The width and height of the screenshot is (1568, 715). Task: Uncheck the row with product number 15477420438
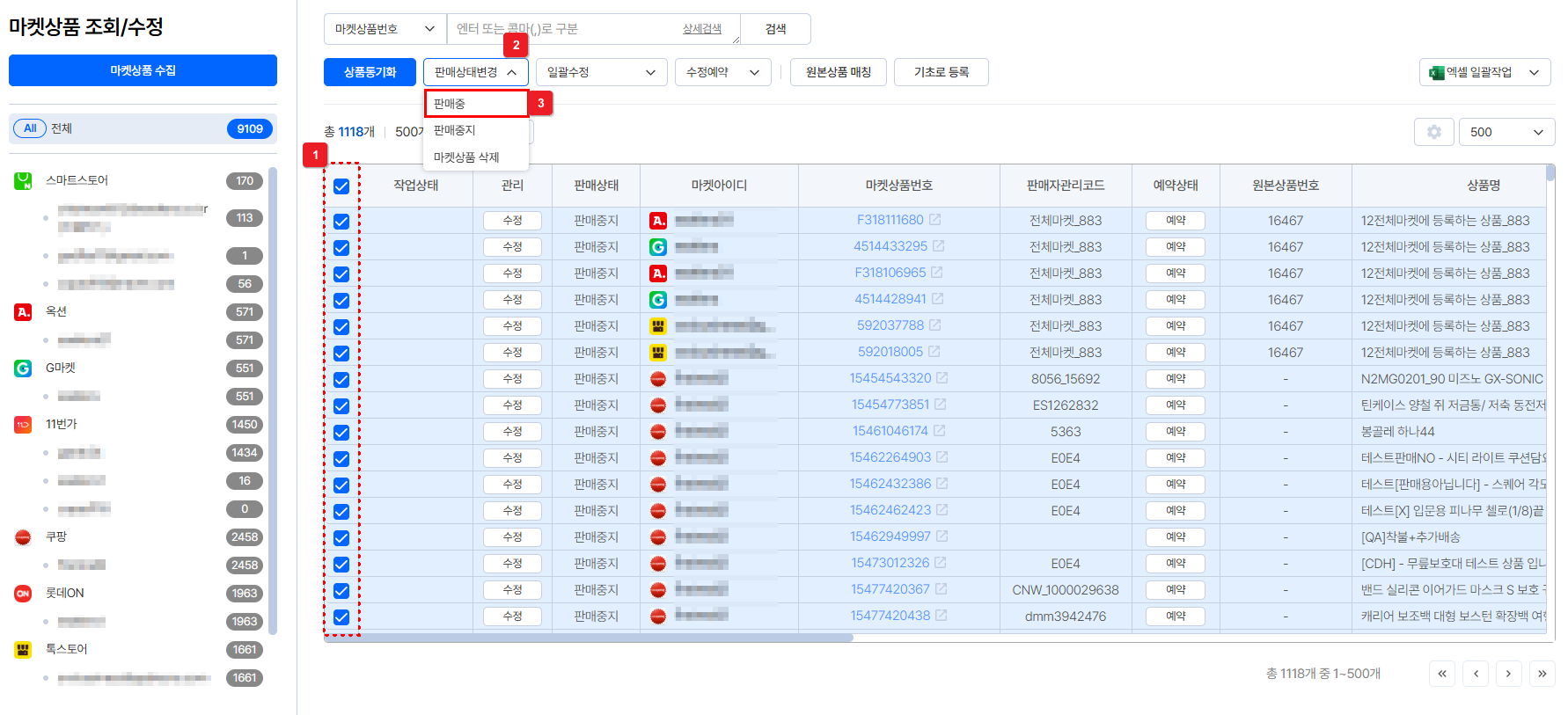pyautogui.click(x=341, y=617)
